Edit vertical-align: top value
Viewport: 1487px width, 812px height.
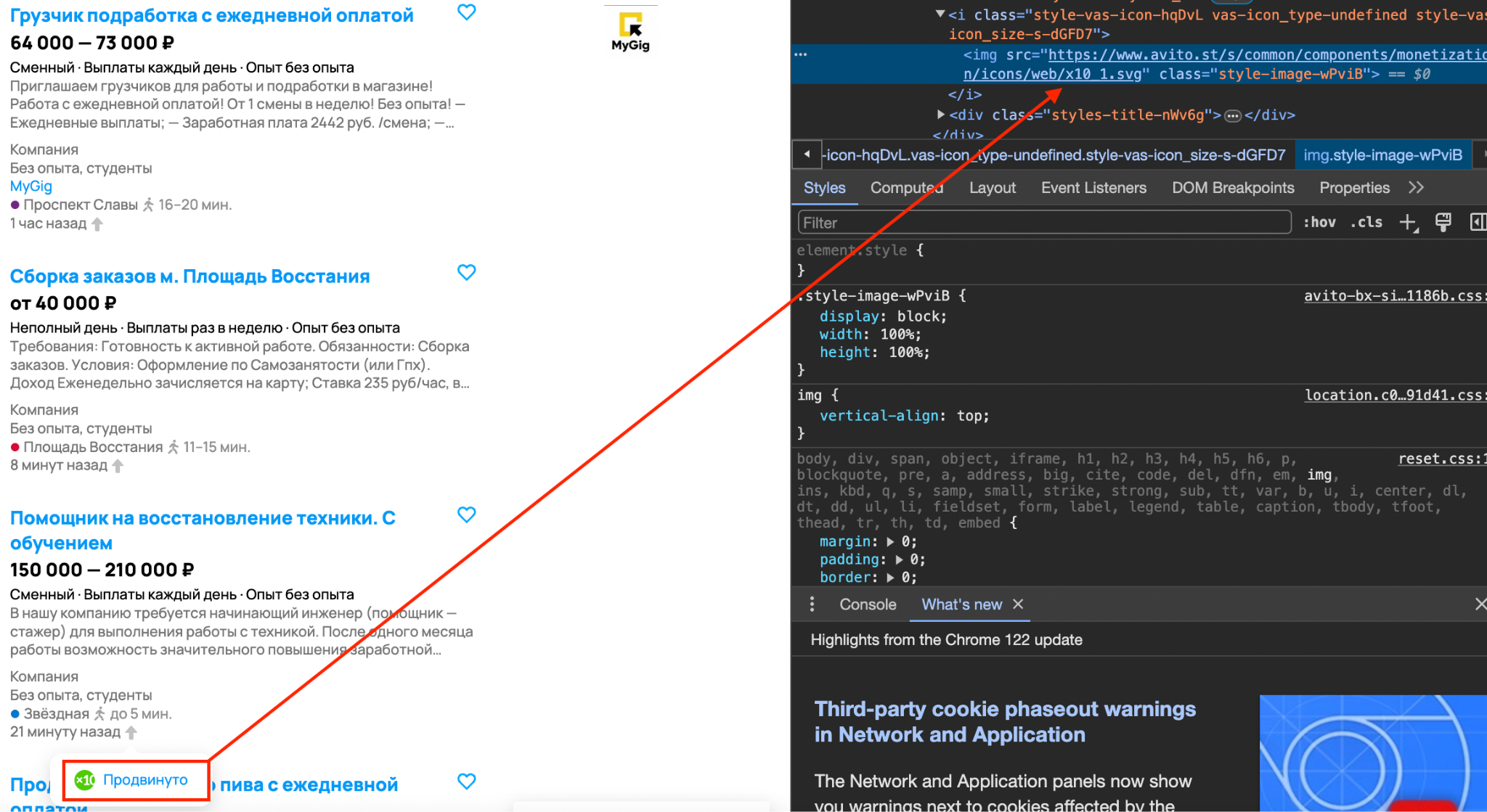(x=969, y=416)
